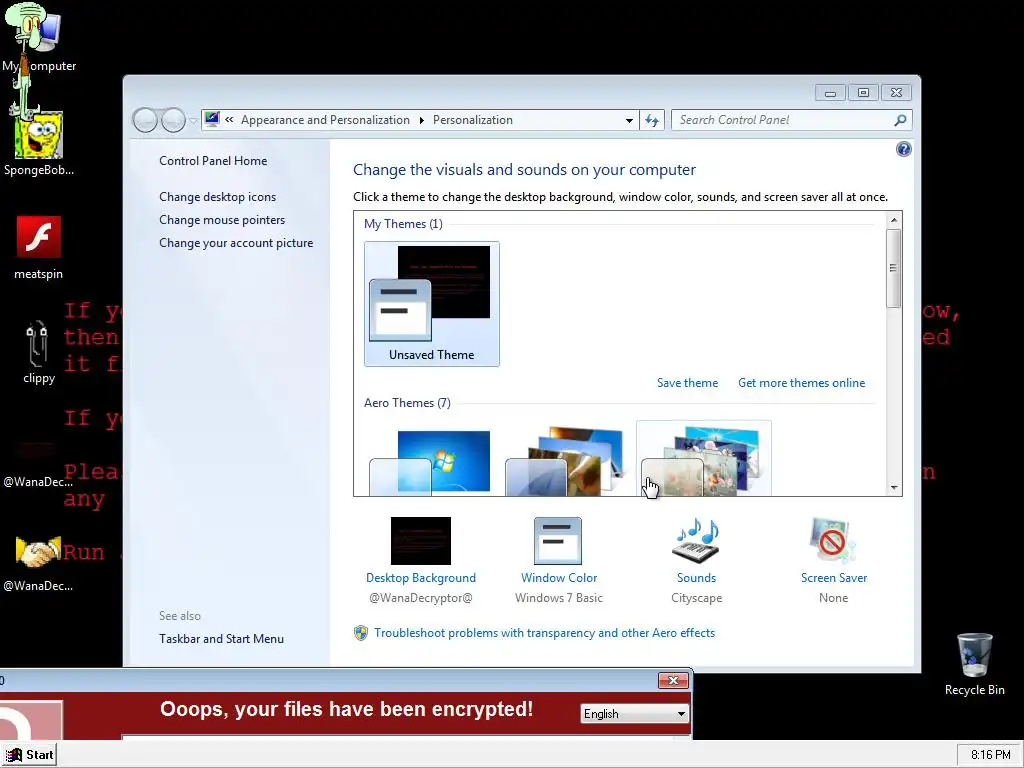
Task: Open Change mouse pointers
Action: coord(222,220)
